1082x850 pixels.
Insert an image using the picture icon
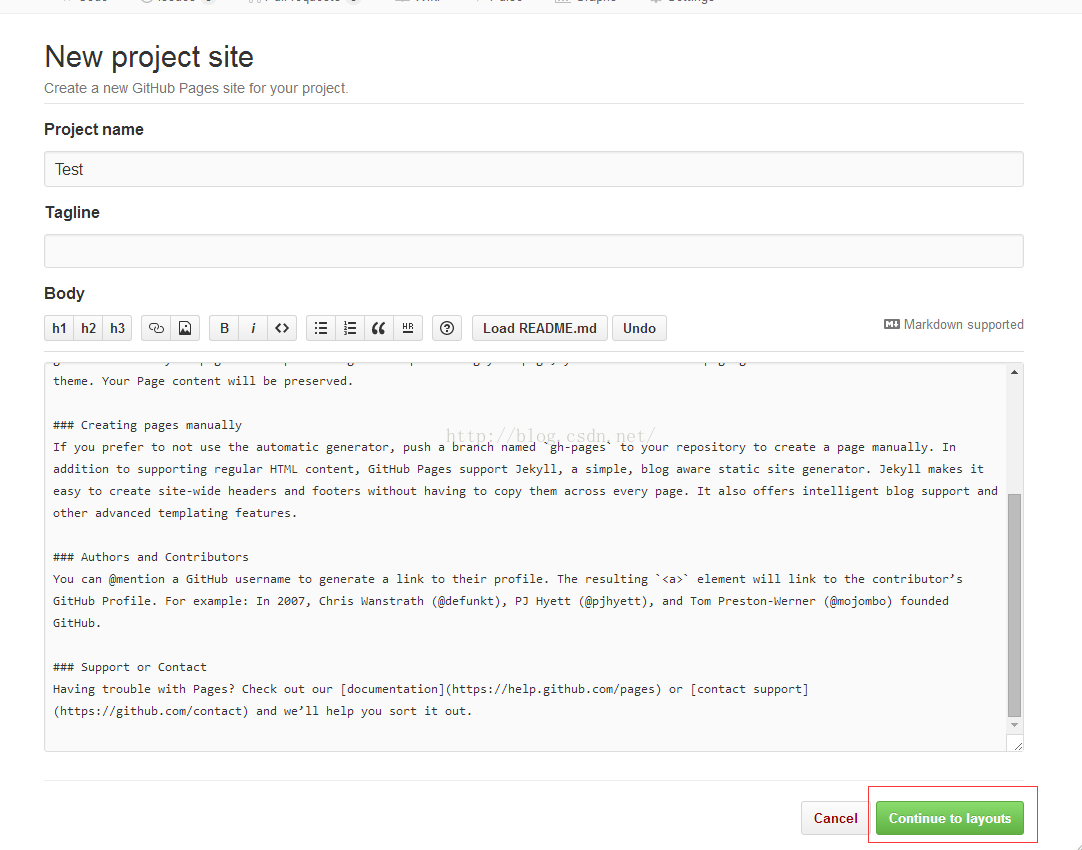coord(185,328)
